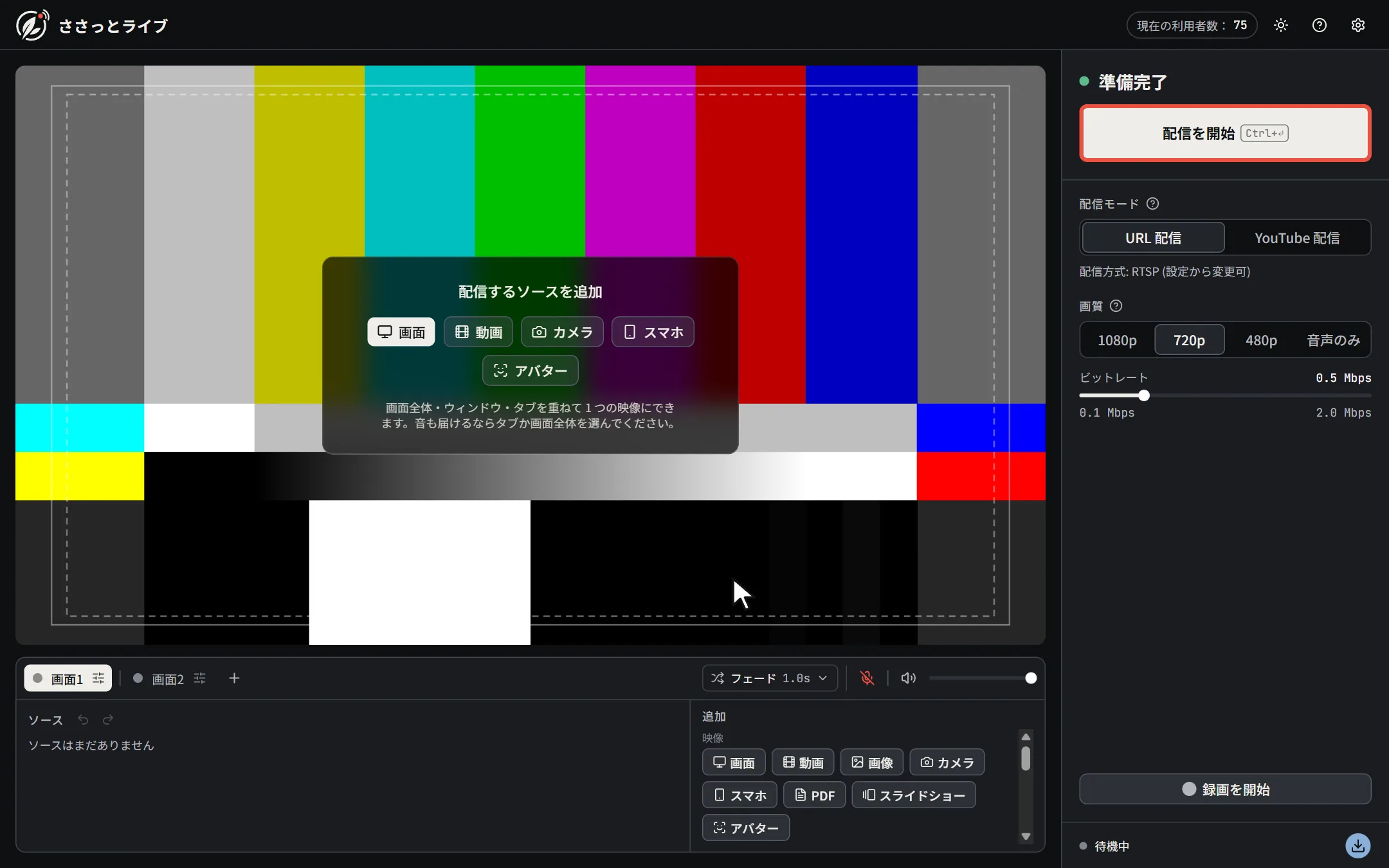Add カメラ source in the 追加 panel

[947, 762]
